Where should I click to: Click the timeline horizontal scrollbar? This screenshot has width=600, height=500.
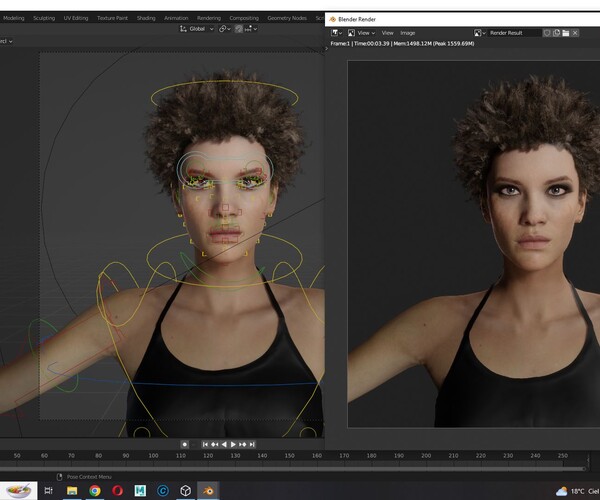click(x=293, y=469)
